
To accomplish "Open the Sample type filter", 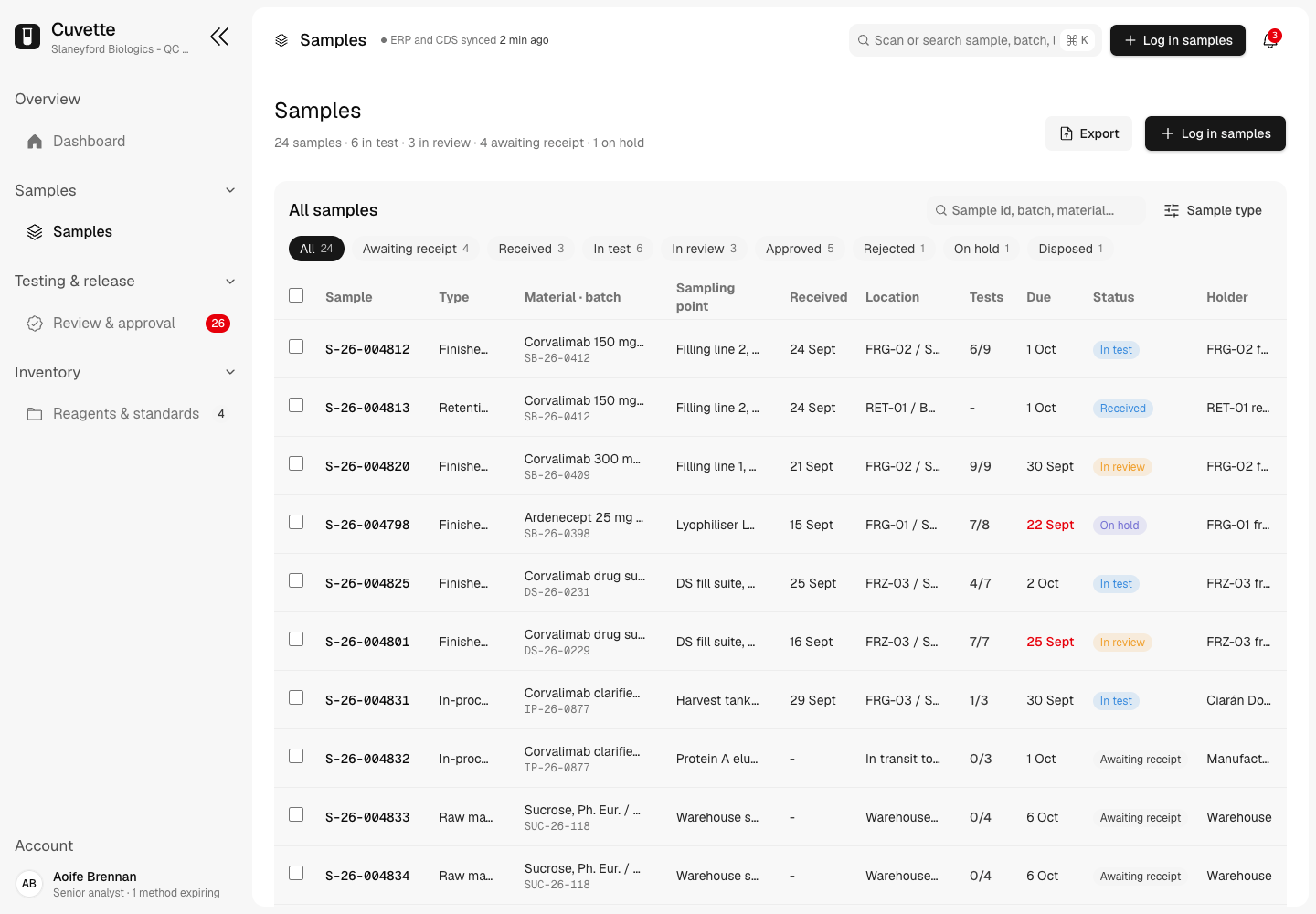I will 1213,210.
